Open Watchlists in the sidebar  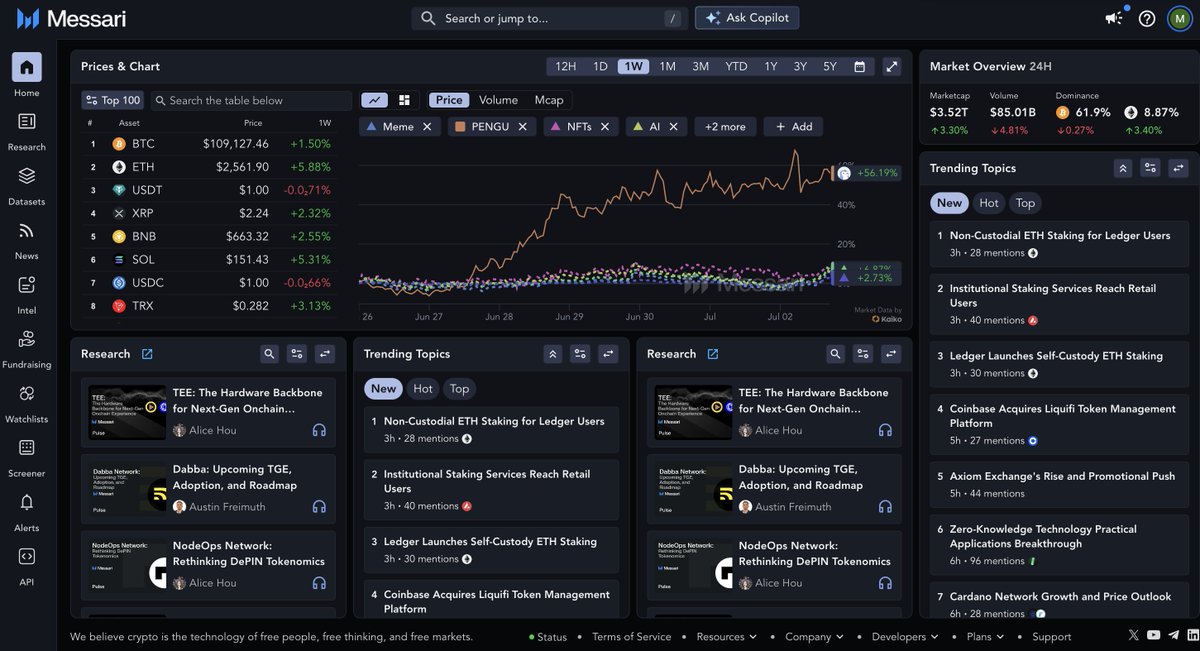click(x=27, y=402)
